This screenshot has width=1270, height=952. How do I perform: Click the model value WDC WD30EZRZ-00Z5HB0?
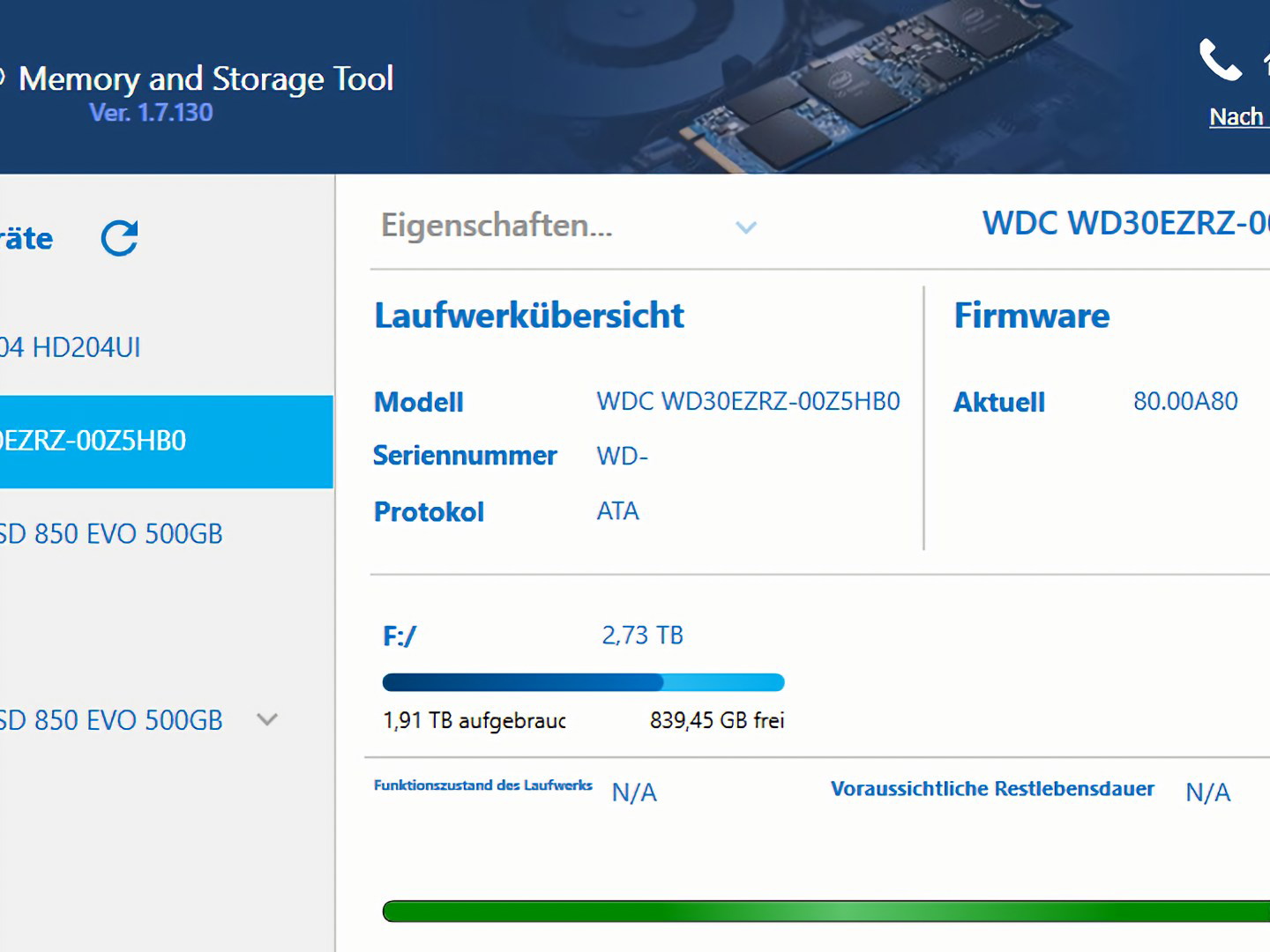(x=748, y=402)
